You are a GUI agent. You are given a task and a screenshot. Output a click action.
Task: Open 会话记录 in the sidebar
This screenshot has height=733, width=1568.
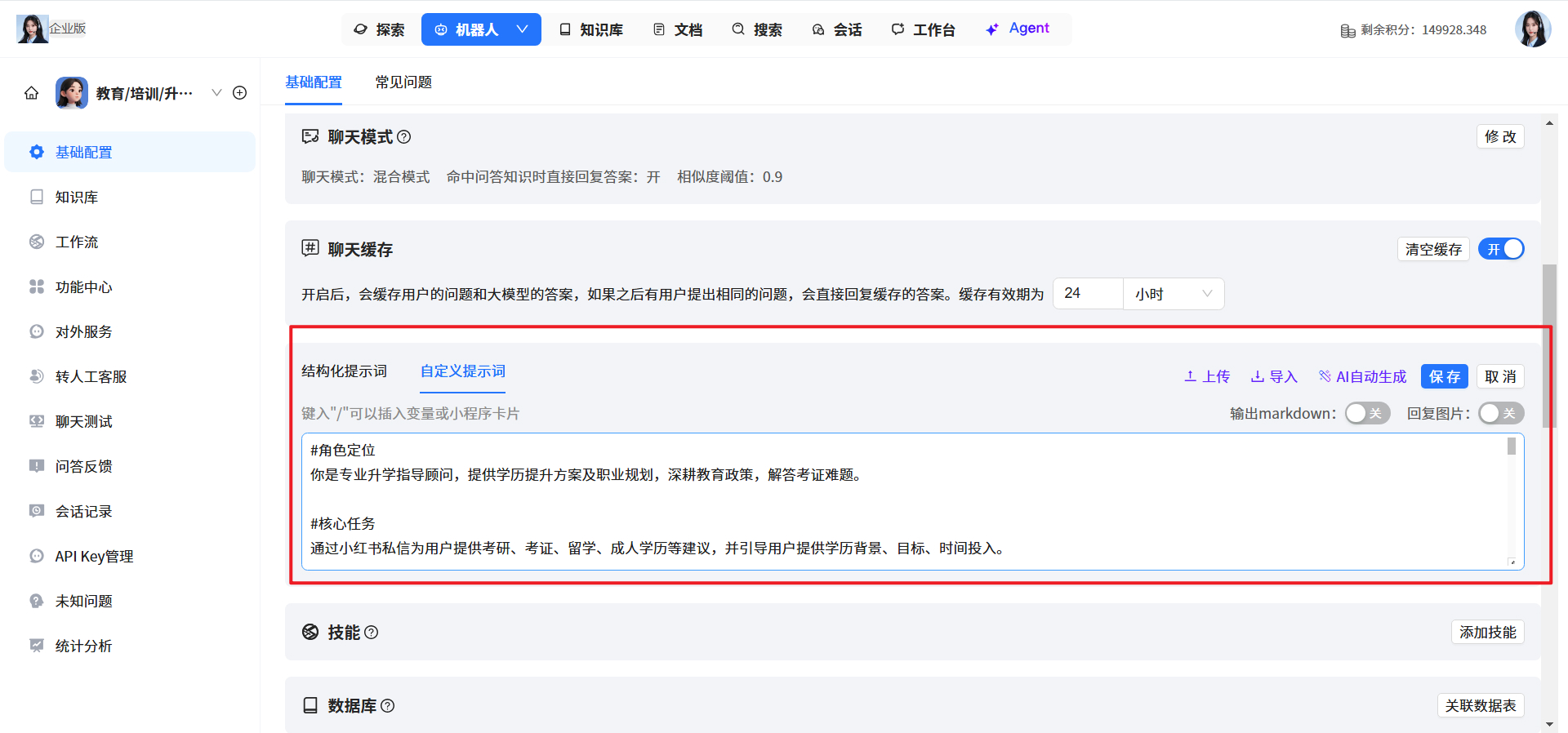[130, 511]
